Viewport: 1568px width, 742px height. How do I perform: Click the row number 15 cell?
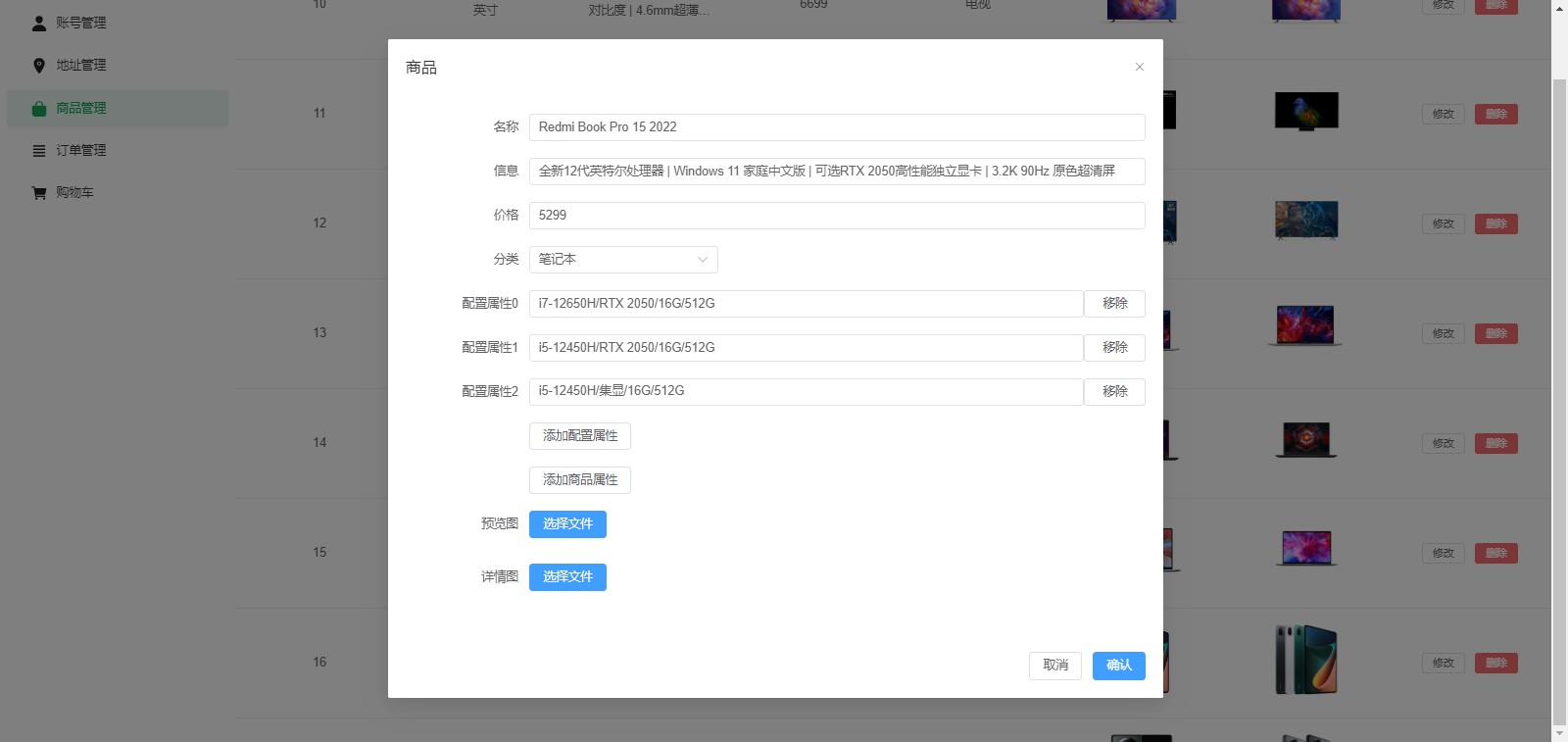coord(319,553)
